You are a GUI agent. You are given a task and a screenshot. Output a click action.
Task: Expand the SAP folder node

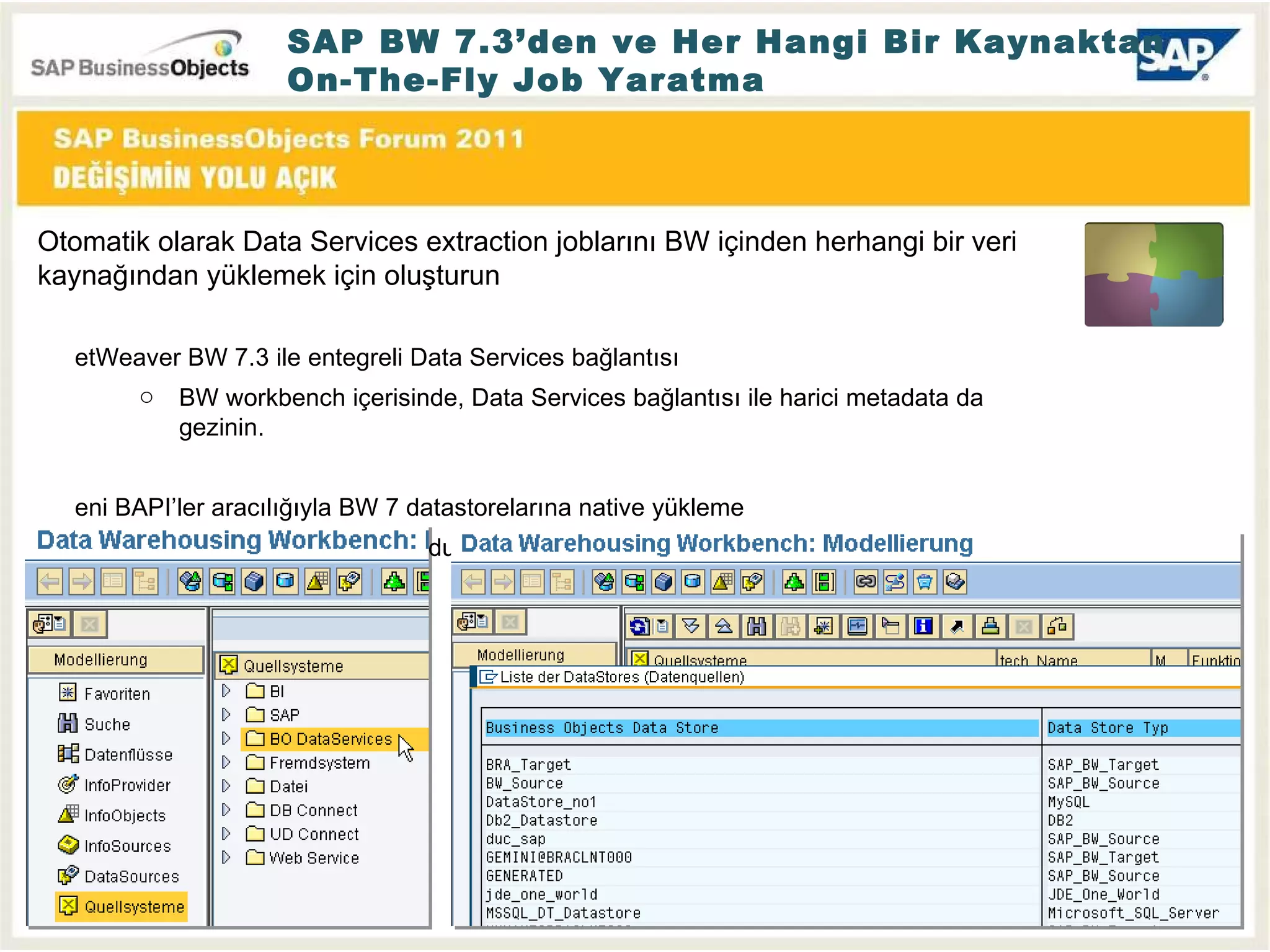226,715
